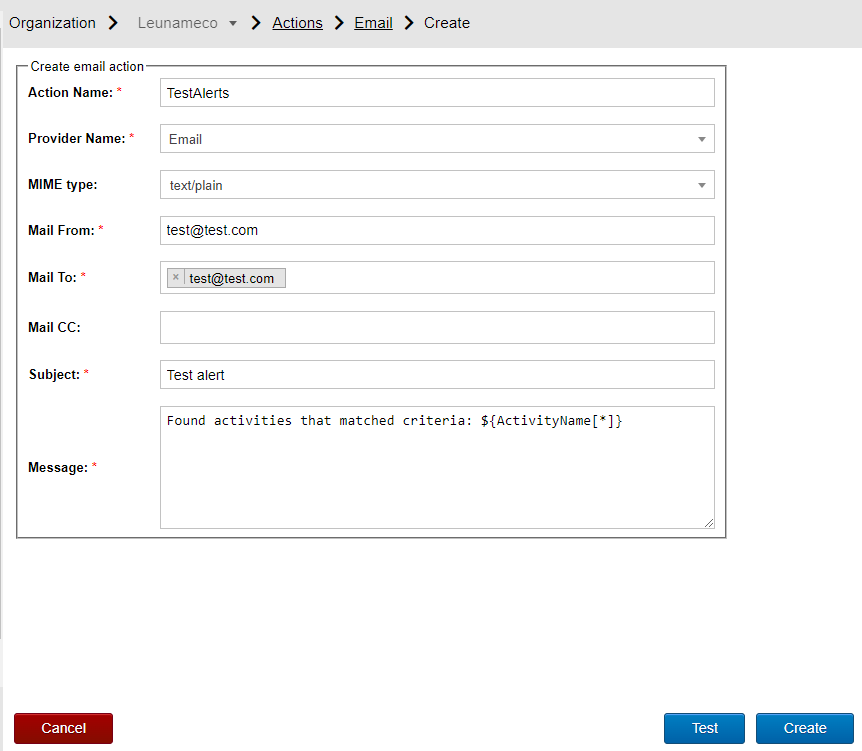Grab the Message textarea resize handle

(x=709, y=523)
